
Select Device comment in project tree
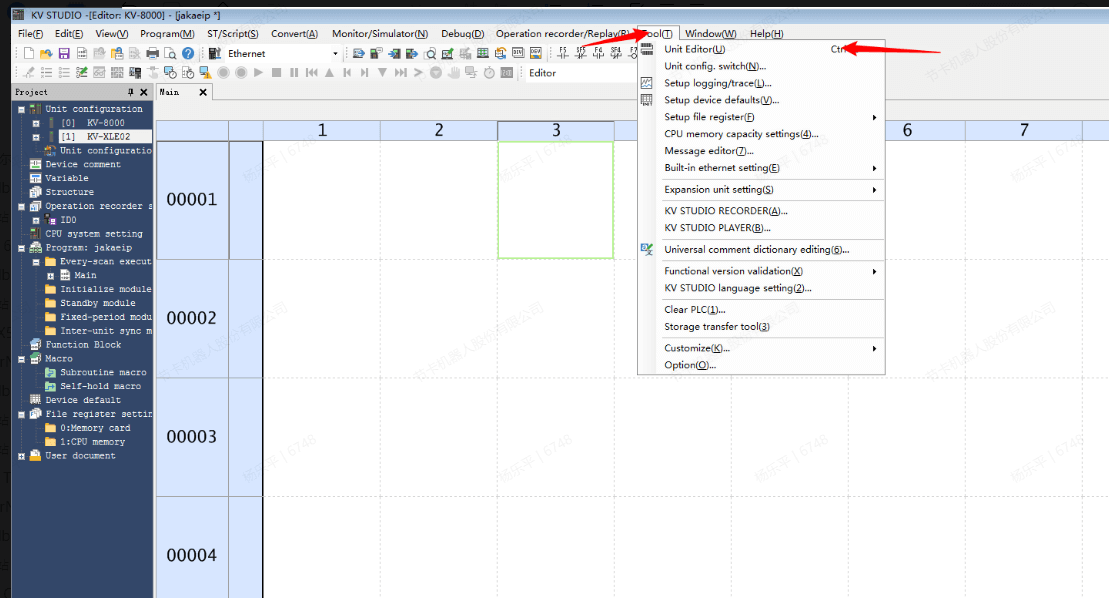point(82,164)
